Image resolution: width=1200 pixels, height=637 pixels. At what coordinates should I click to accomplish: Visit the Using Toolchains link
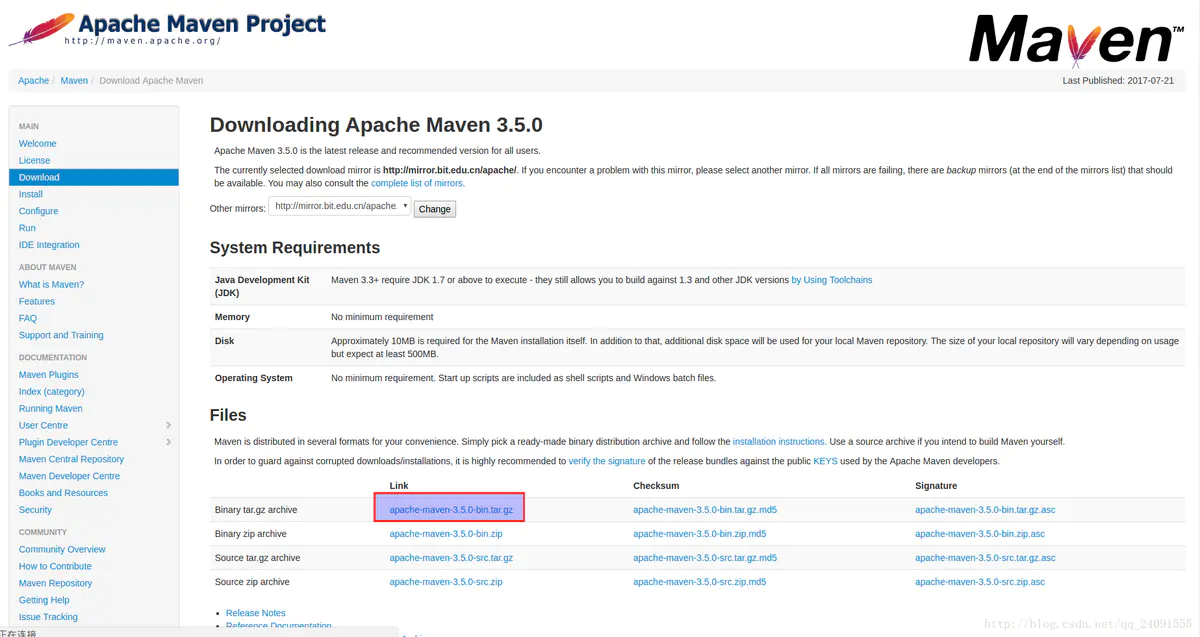click(831, 280)
